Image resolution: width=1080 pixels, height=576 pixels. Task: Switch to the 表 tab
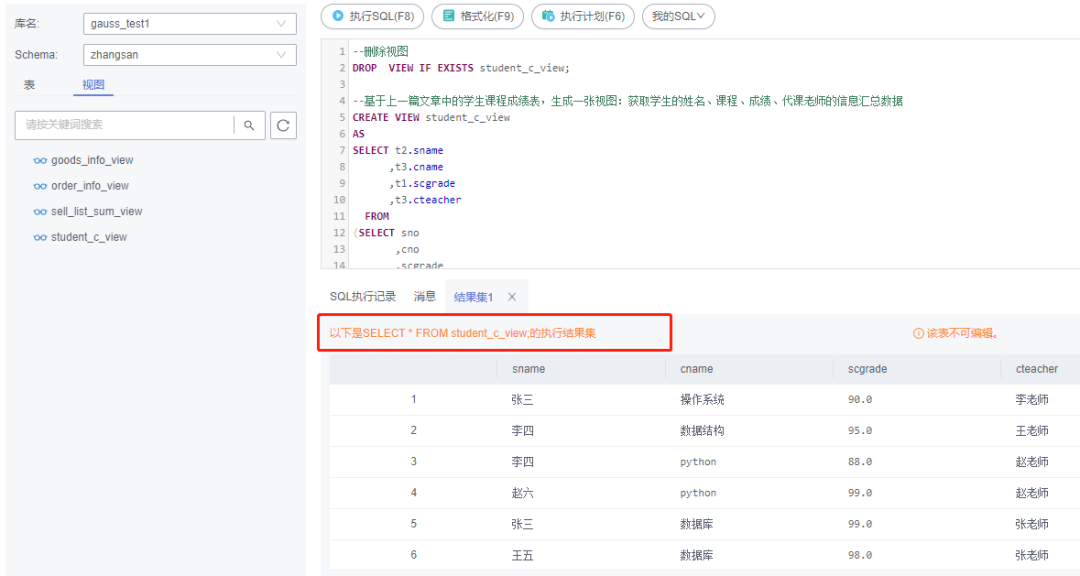pyautogui.click(x=29, y=85)
